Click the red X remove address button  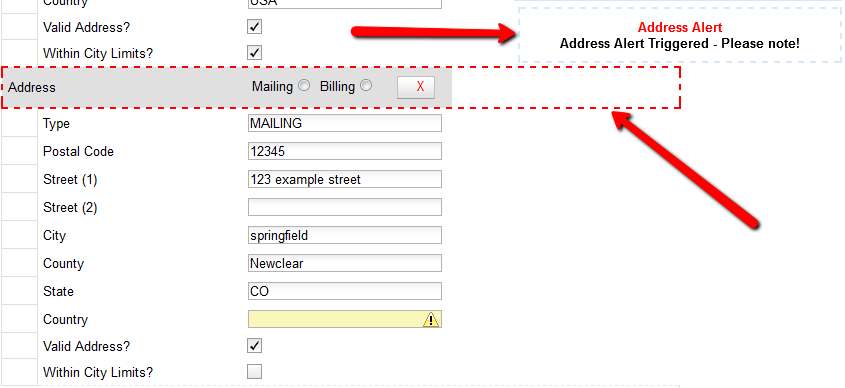416,87
